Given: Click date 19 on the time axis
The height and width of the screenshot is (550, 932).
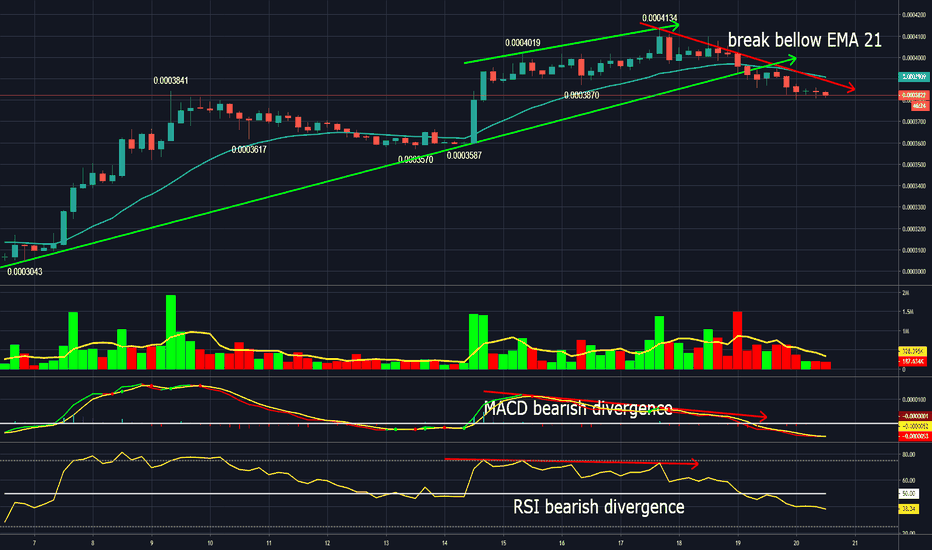Looking at the screenshot, I should click(738, 543).
